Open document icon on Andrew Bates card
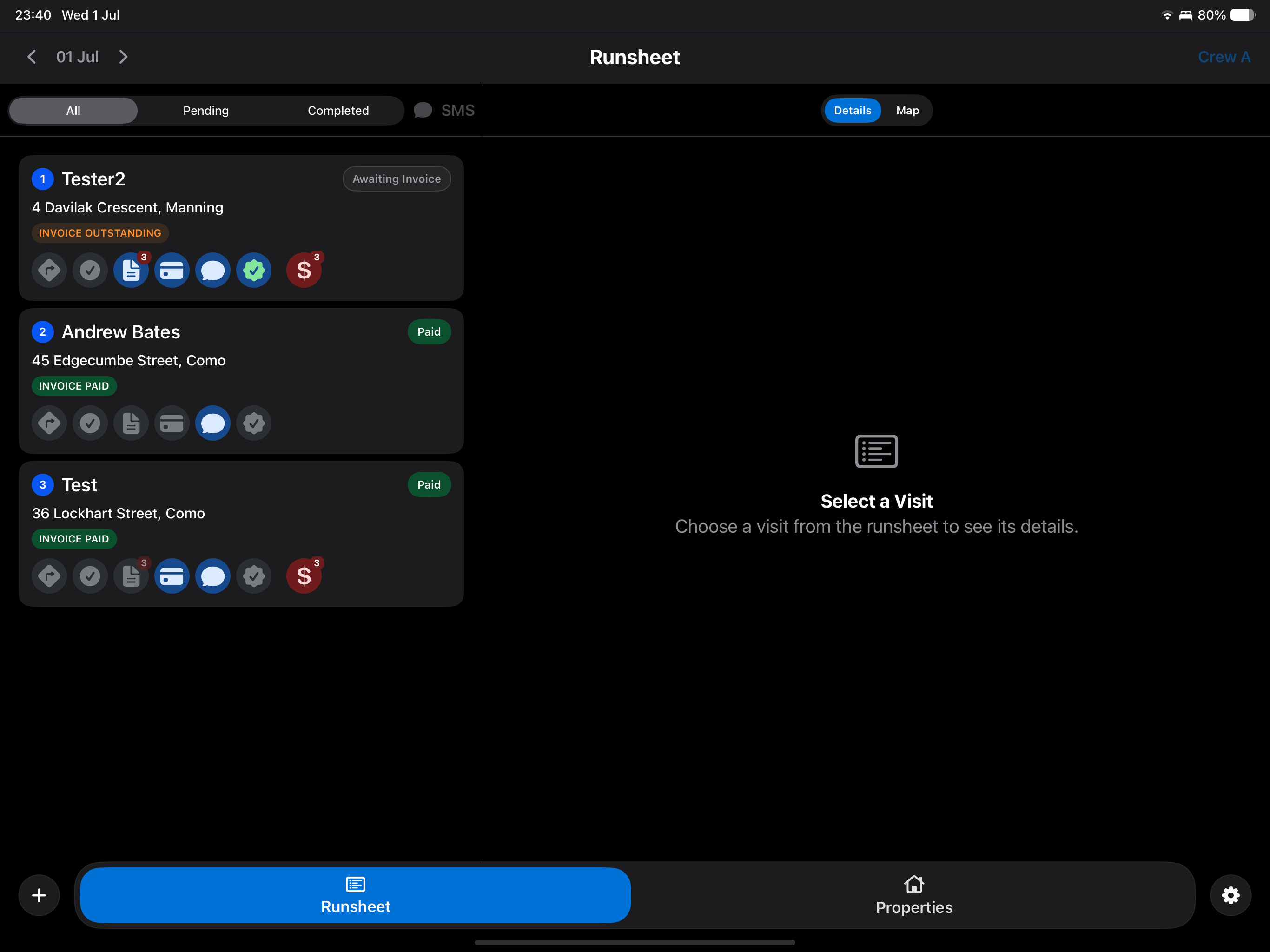Viewport: 1270px width, 952px height. pos(132,423)
